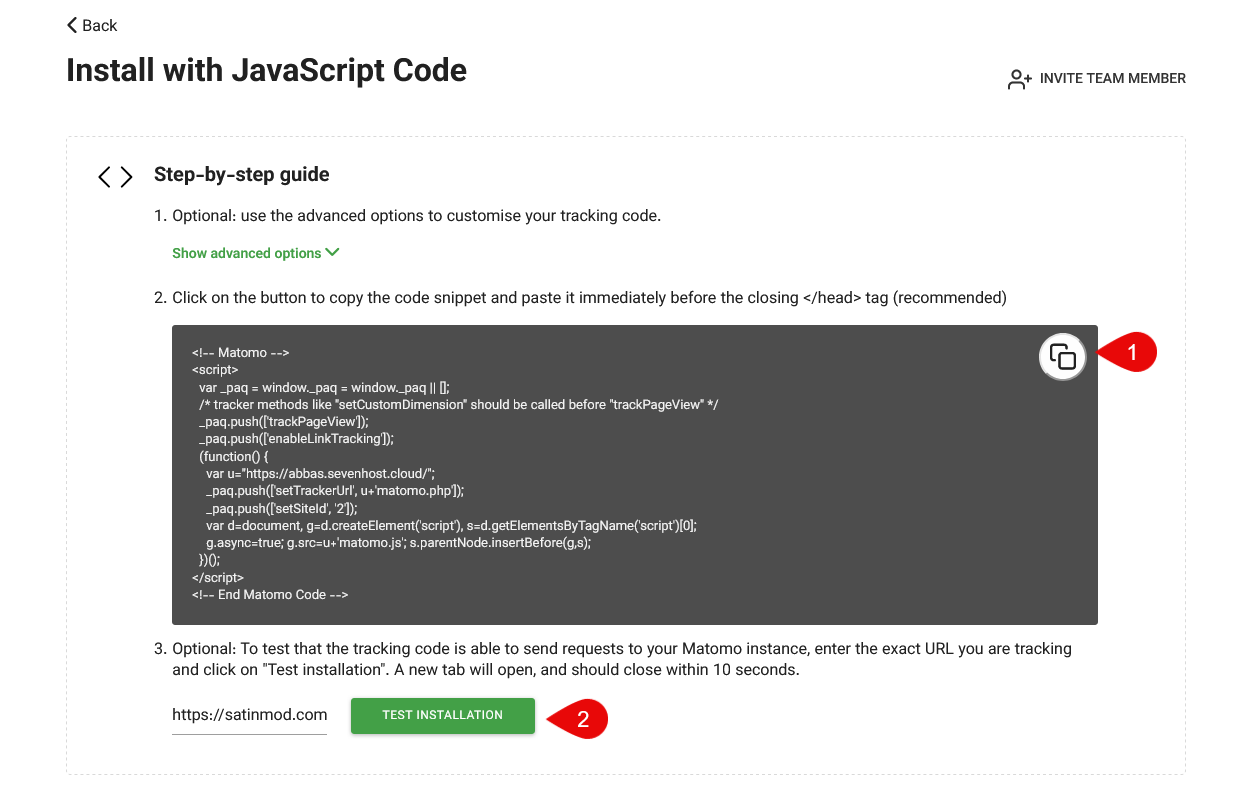Click the 'Install with JavaScript Code' heading
Image resolution: width=1244 pixels, height=785 pixels.
266,70
